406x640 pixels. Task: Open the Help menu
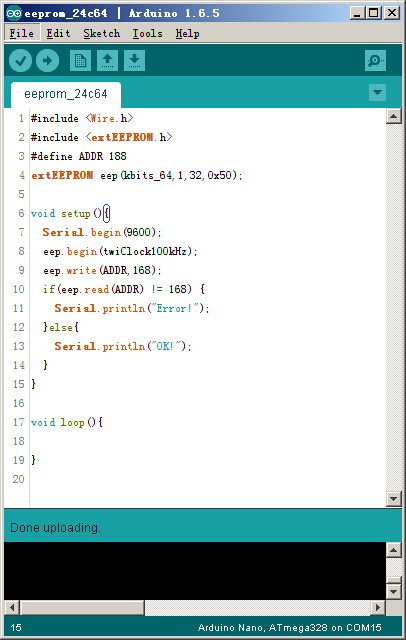(187, 33)
